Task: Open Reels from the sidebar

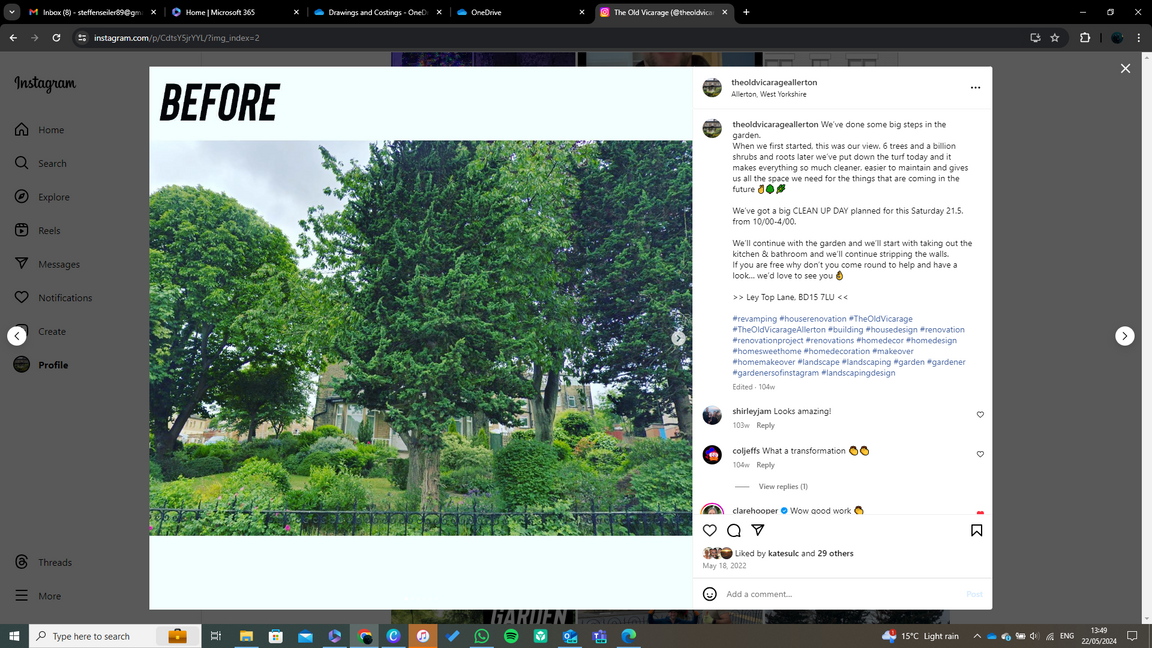Action: click(37, 231)
